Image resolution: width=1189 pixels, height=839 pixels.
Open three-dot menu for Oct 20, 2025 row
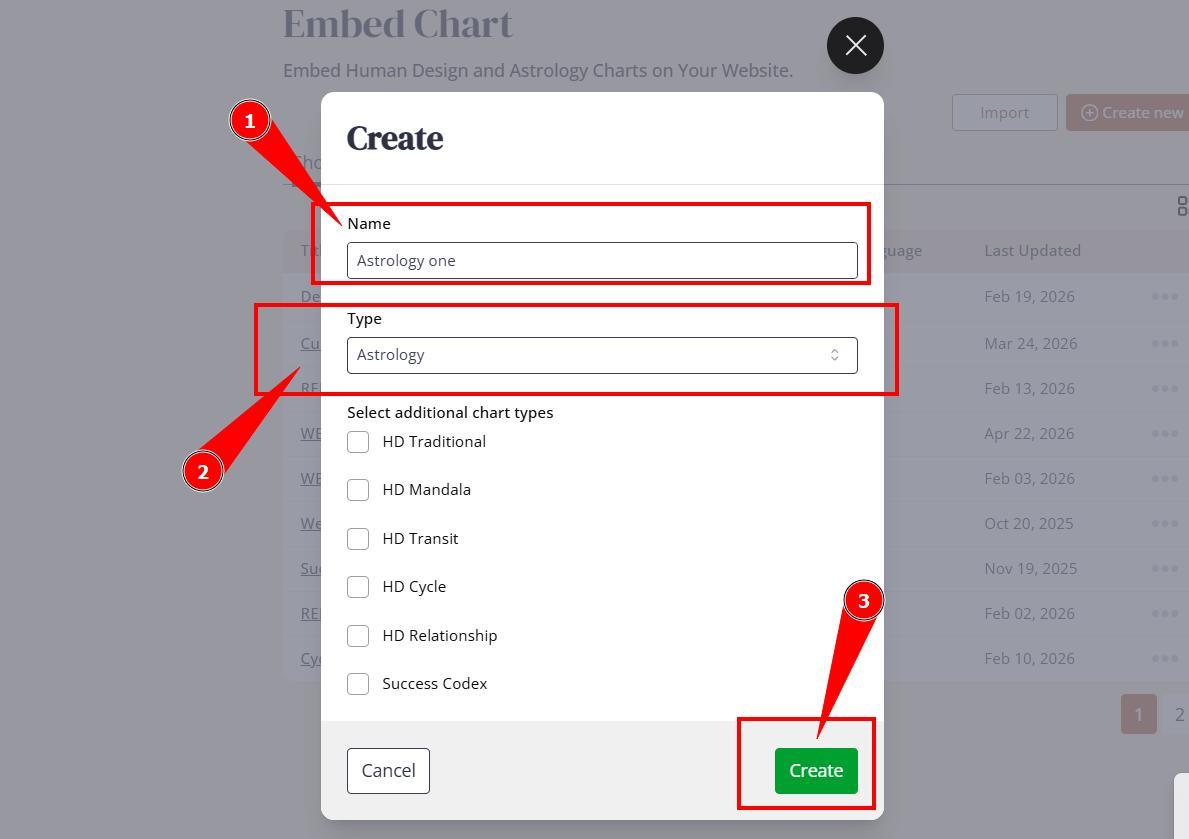pos(1164,524)
